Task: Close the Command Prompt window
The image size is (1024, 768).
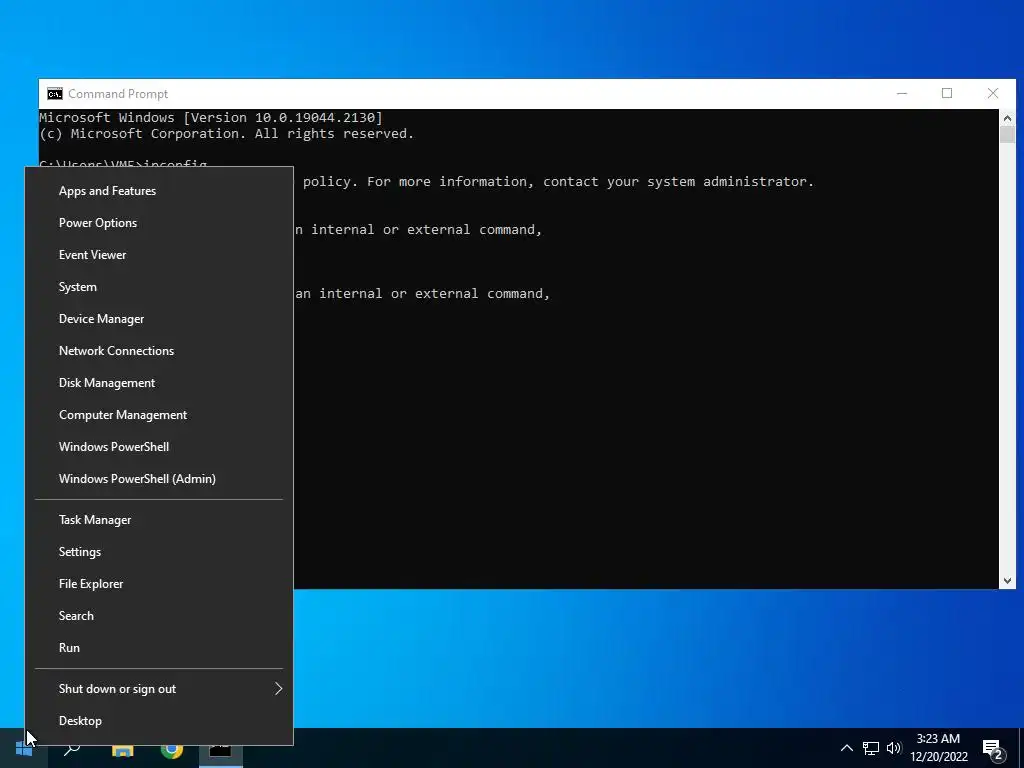Action: coord(993,93)
